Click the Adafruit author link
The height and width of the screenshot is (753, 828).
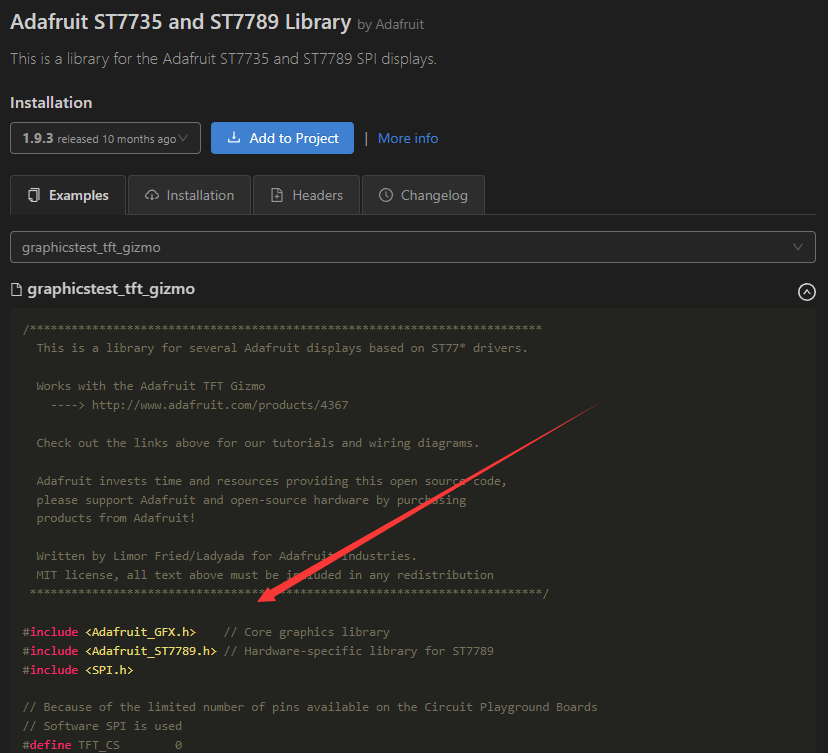coord(400,24)
